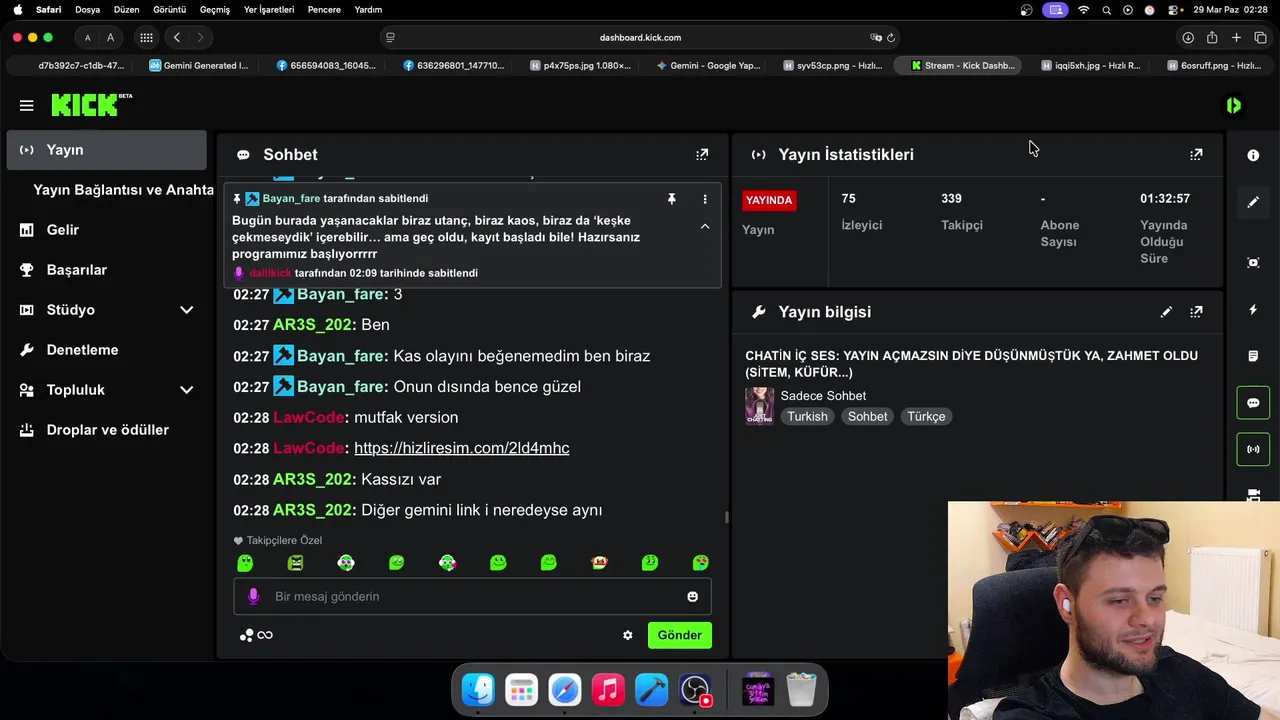
Task: Open the hamburger menu beside Kick logo
Action: point(27,105)
